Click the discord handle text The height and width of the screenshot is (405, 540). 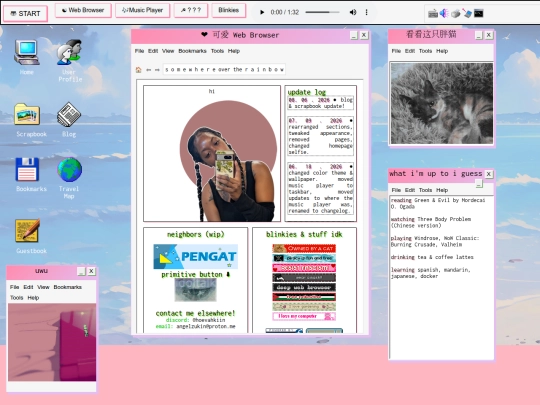point(209,320)
